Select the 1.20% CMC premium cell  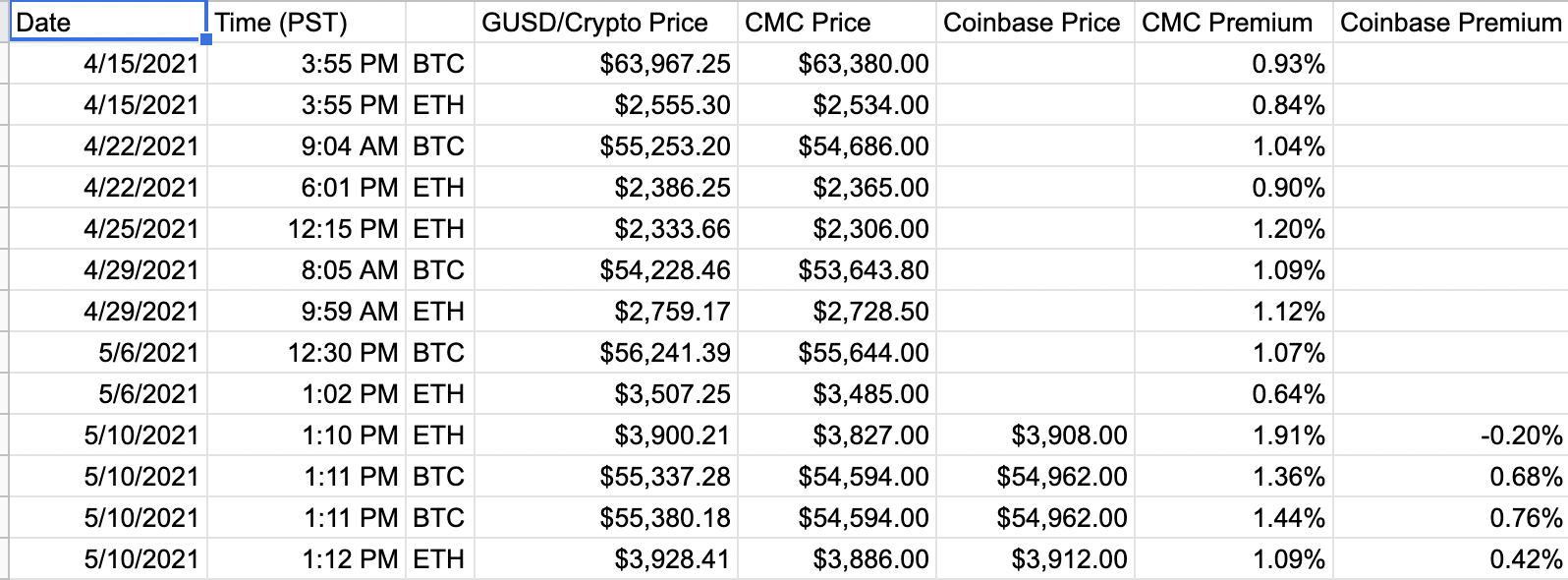pos(1234,229)
